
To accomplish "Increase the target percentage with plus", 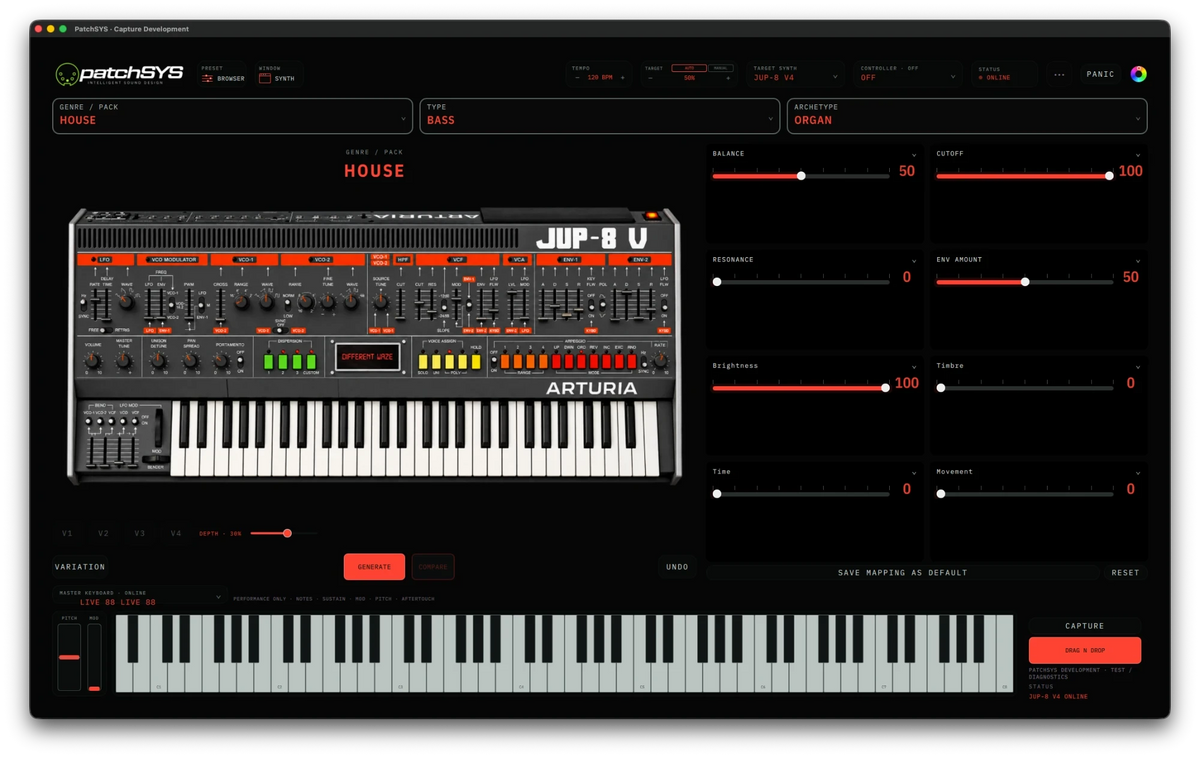I will (728, 78).
